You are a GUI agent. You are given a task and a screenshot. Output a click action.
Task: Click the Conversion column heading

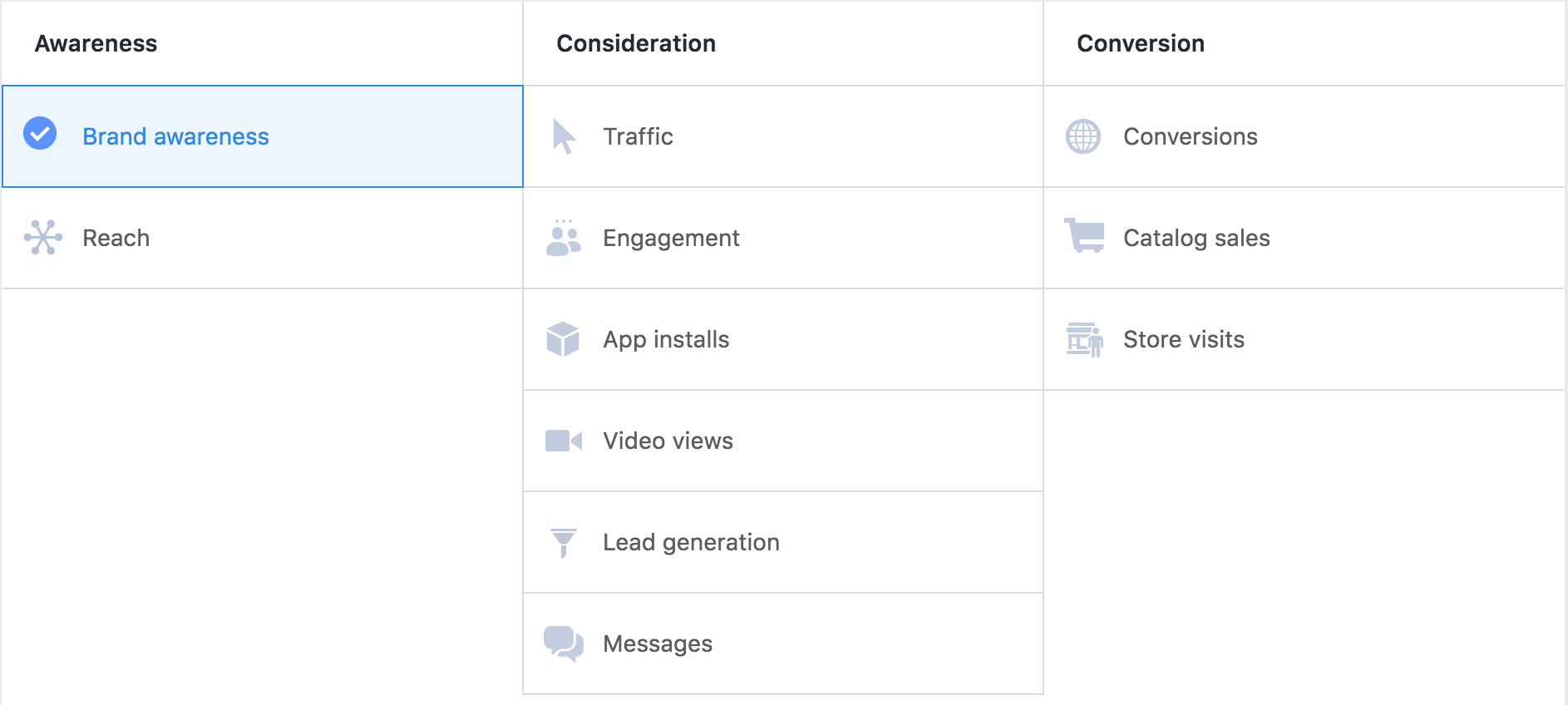click(x=1141, y=43)
